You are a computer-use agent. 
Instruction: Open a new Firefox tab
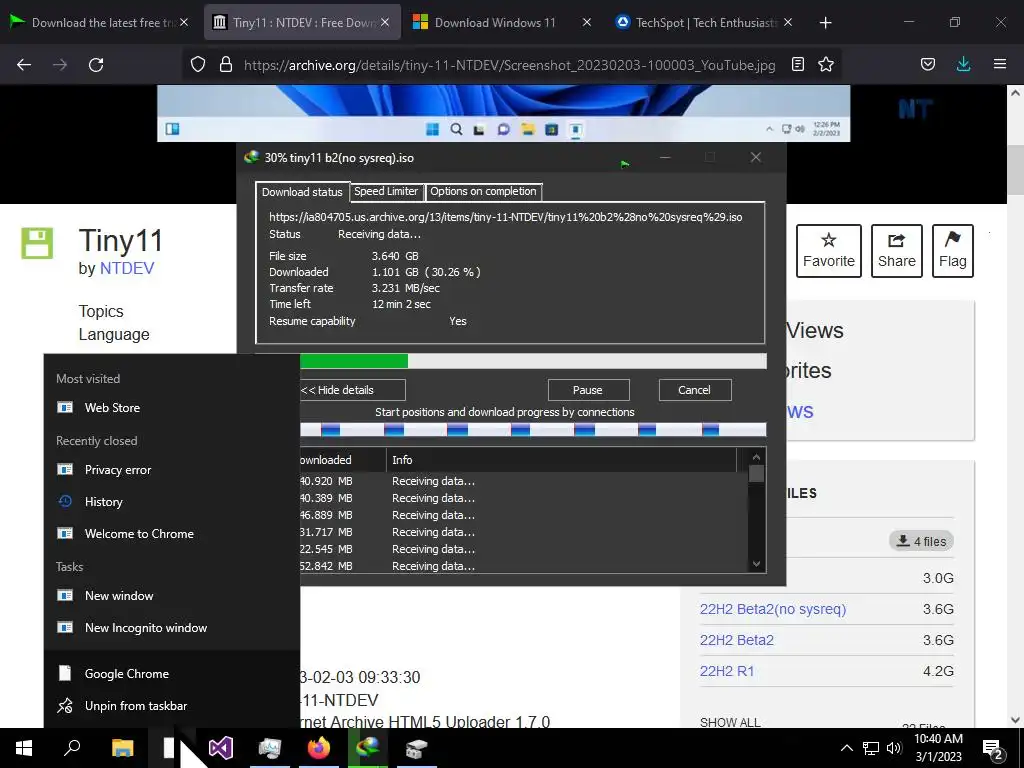point(825,23)
